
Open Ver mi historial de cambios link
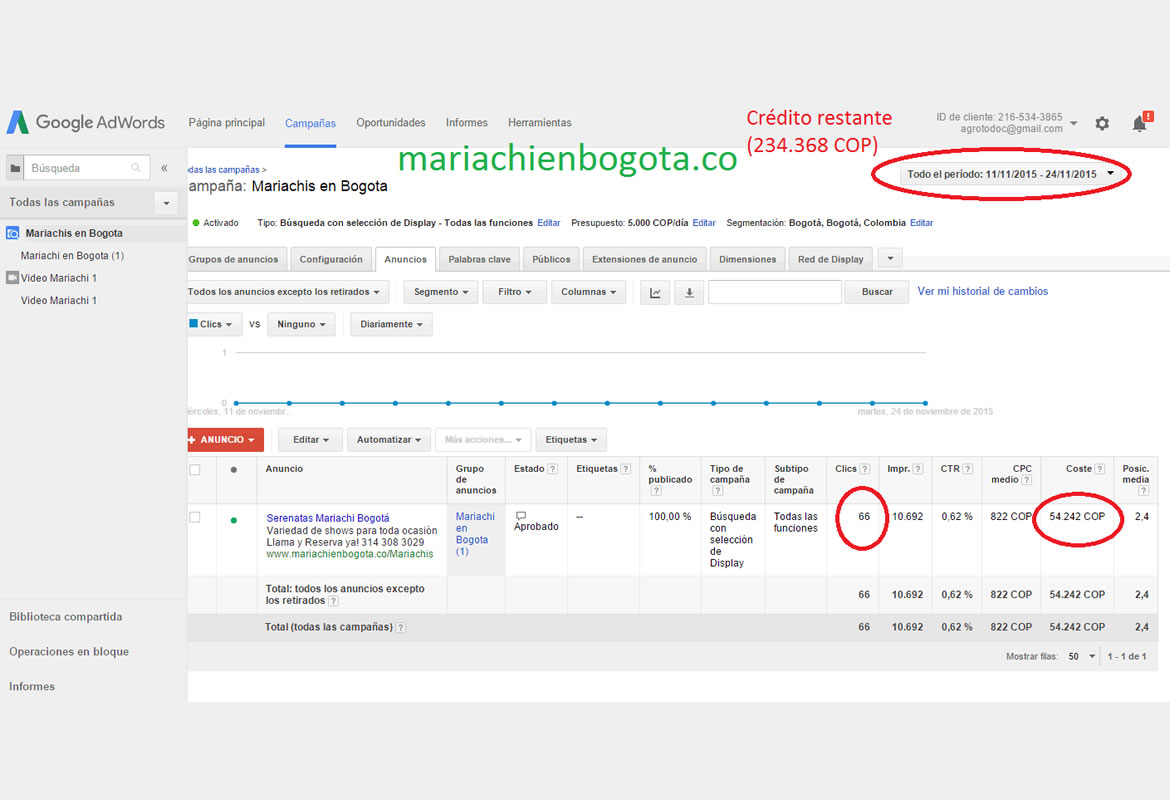(x=983, y=291)
